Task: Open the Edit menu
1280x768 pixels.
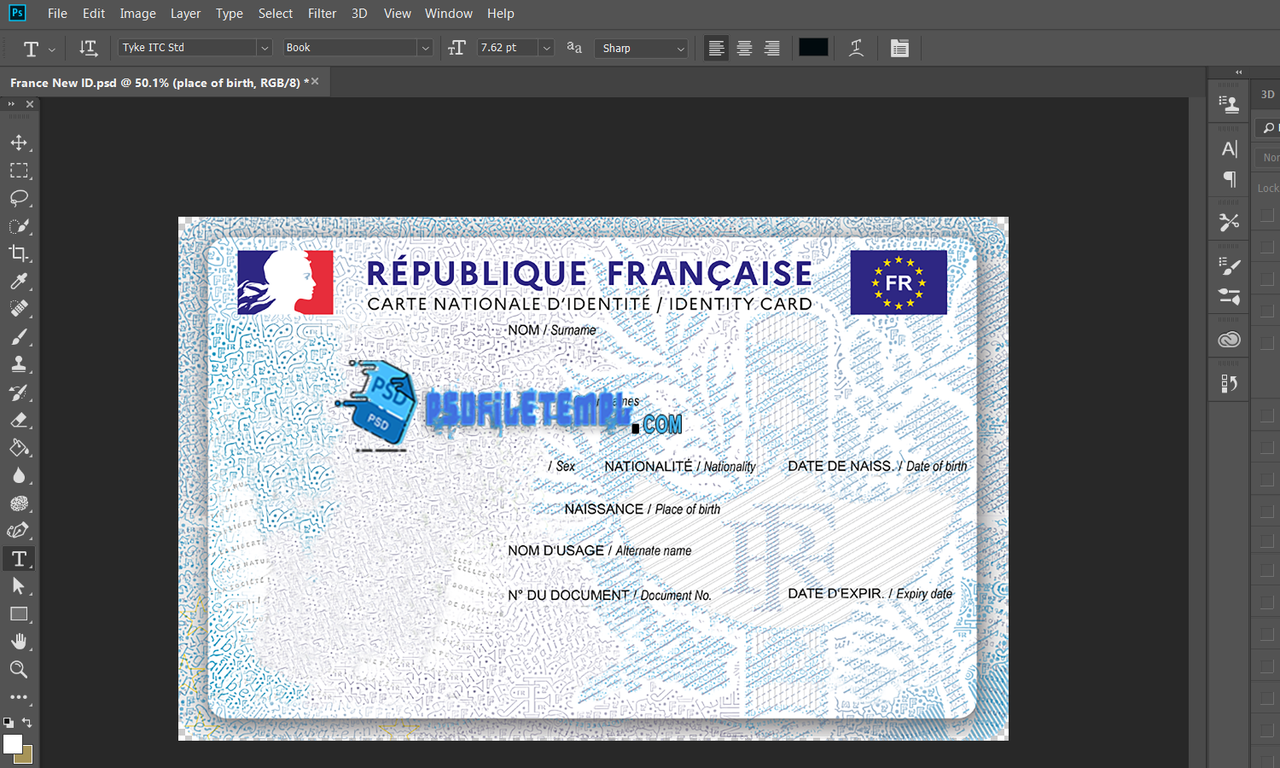Action: [94, 13]
